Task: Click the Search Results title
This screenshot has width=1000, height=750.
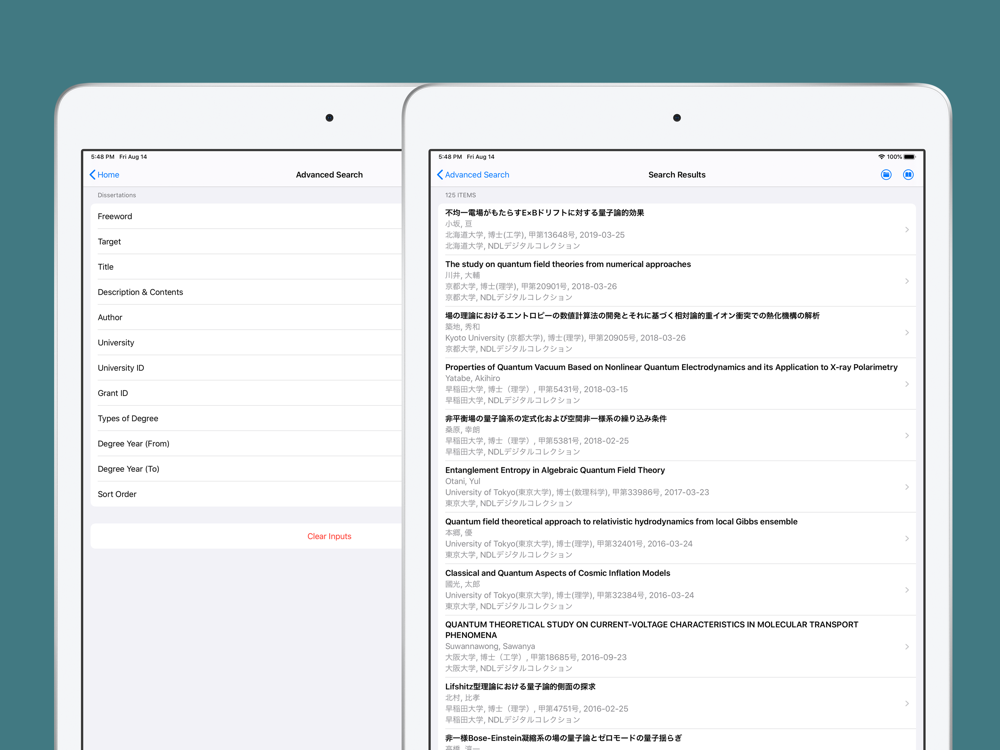Action: 677,175
